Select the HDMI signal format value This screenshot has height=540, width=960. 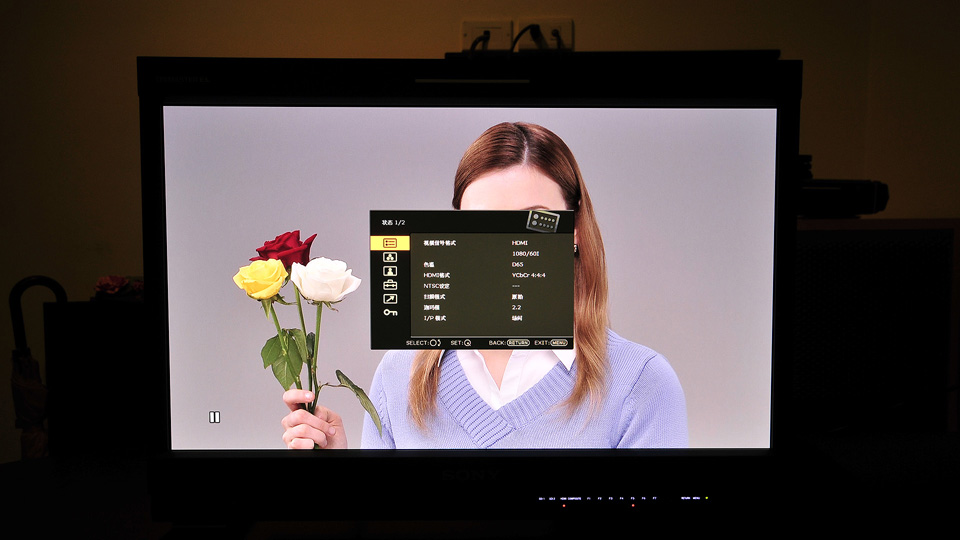pyautogui.click(x=520, y=243)
